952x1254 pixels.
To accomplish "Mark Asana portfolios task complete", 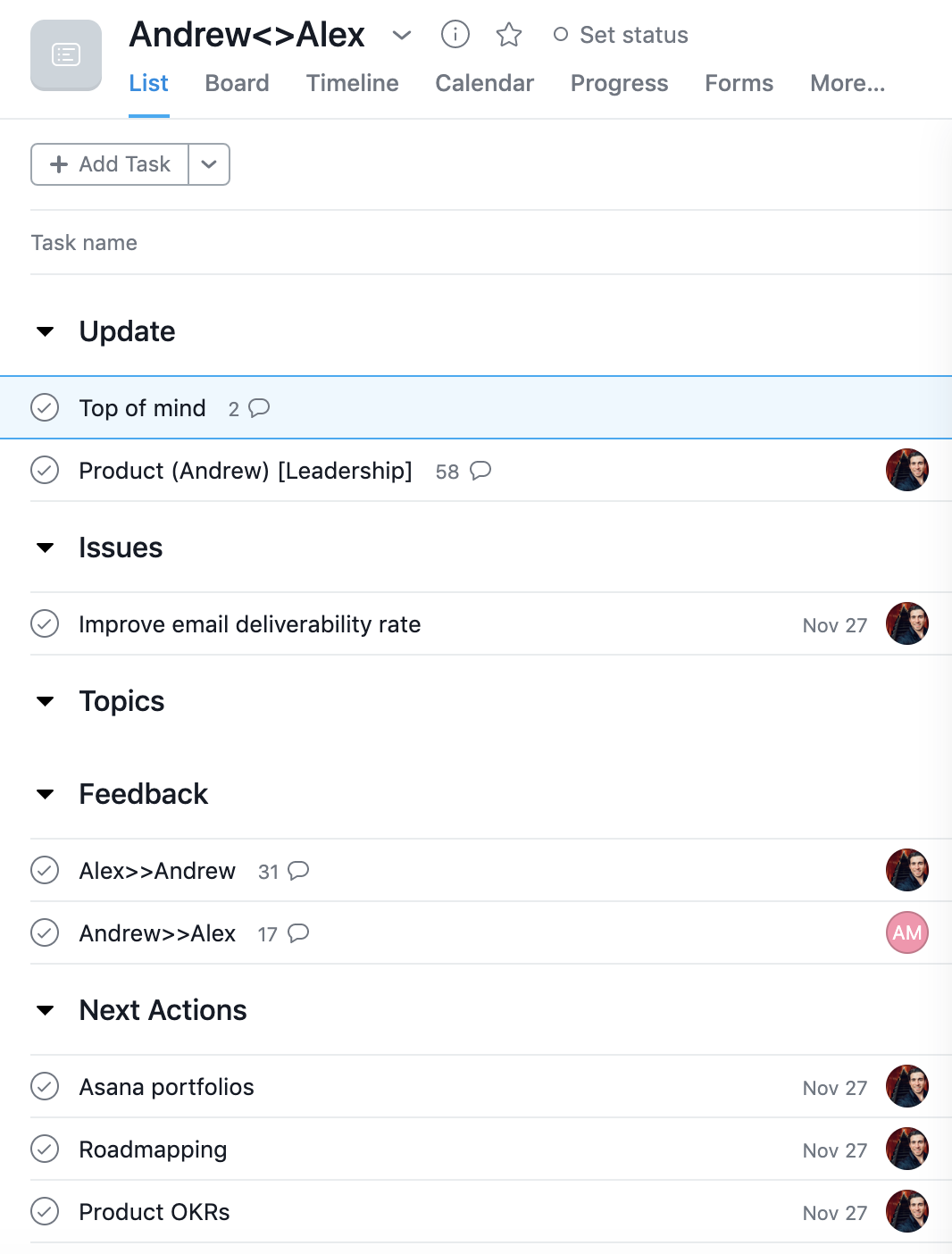I will [45, 1086].
